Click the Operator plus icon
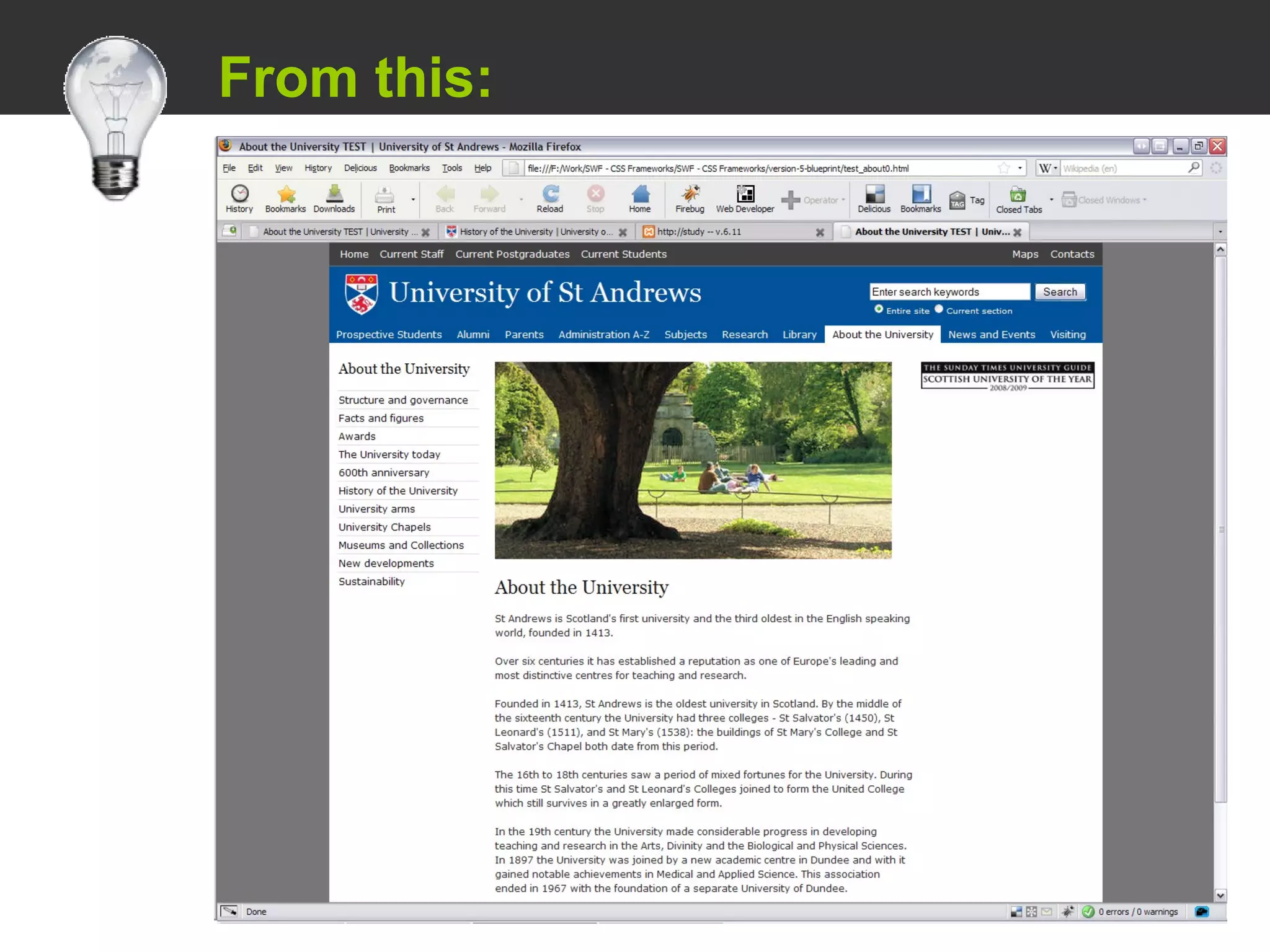Screen dimensions: 1270x952 [790, 200]
